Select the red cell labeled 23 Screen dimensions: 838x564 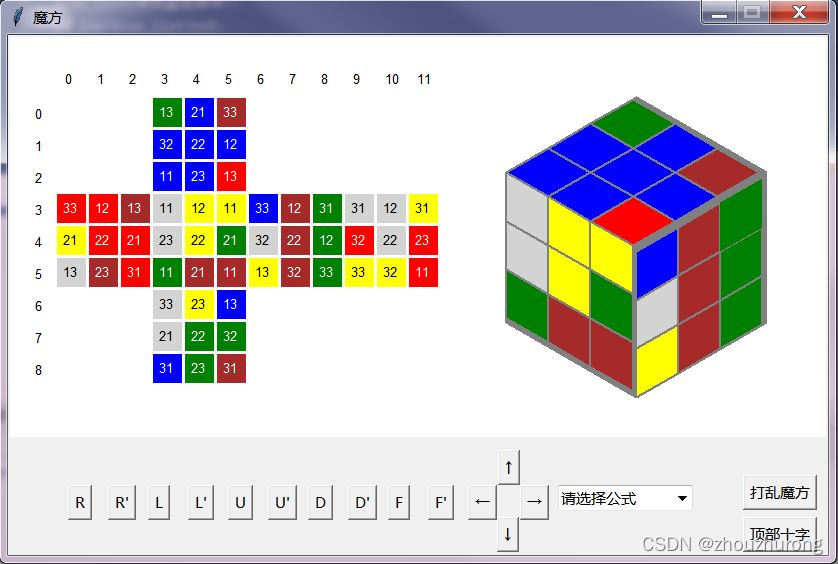coord(423,241)
